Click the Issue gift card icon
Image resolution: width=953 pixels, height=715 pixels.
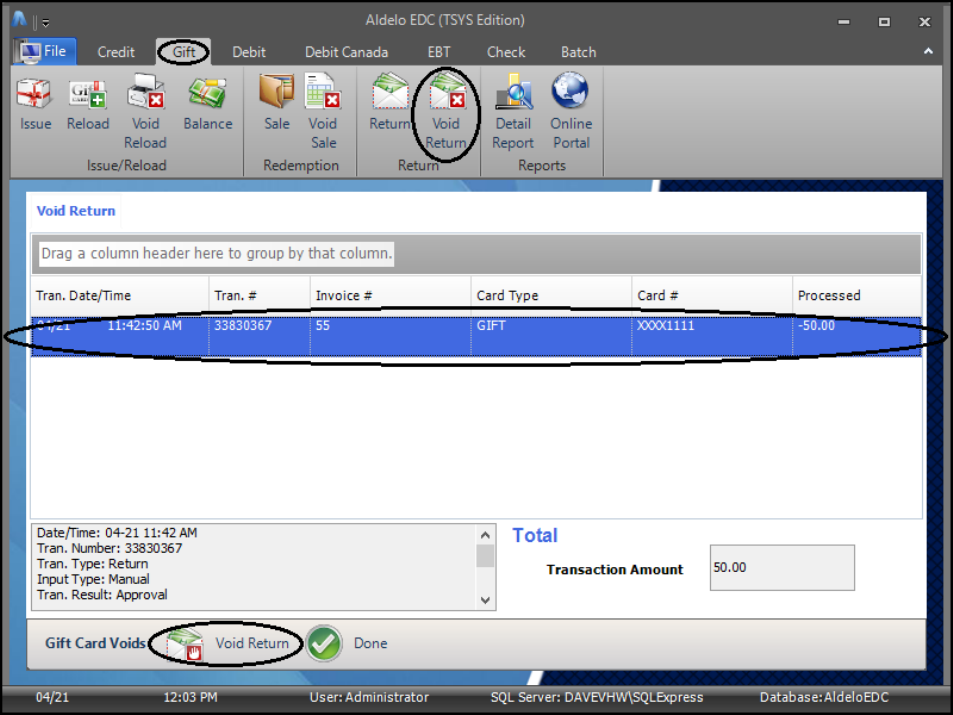(x=35, y=103)
